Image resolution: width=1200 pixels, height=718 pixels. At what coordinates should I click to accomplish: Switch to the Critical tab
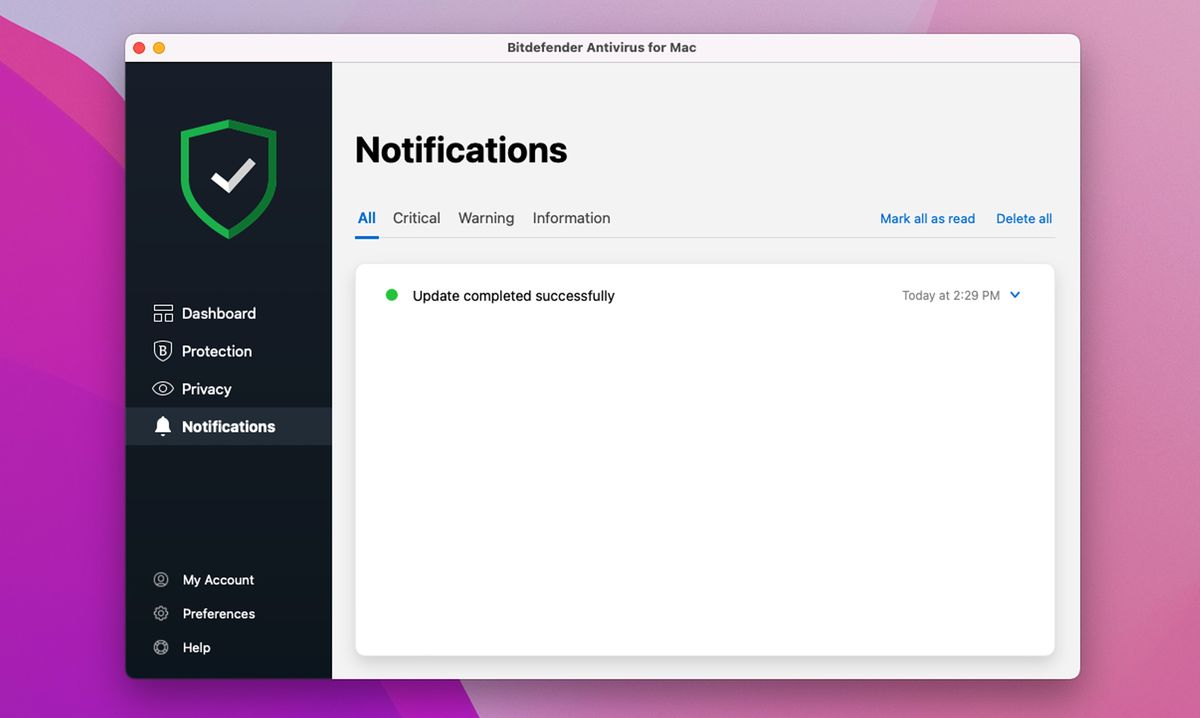[416, 218]
